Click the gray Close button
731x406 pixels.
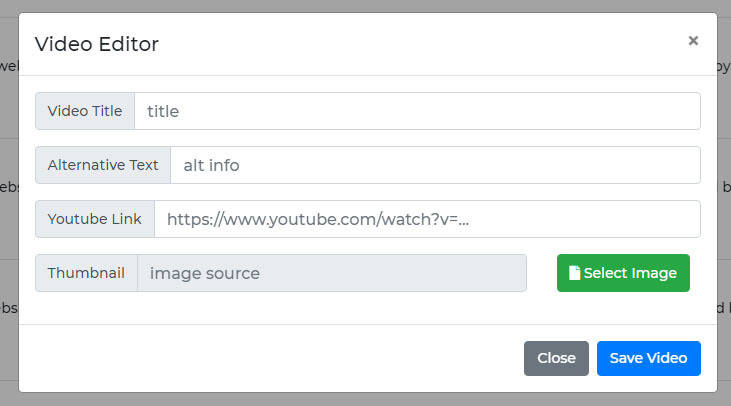556,358
